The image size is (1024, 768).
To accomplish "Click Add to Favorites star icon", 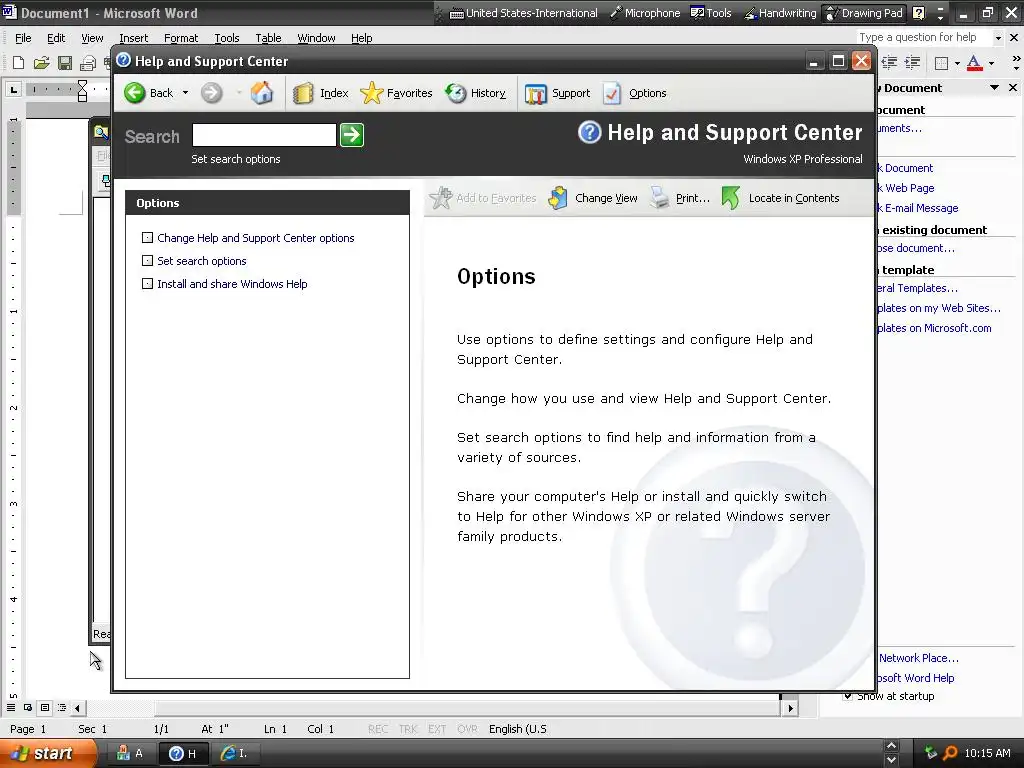I will [441, 198].
